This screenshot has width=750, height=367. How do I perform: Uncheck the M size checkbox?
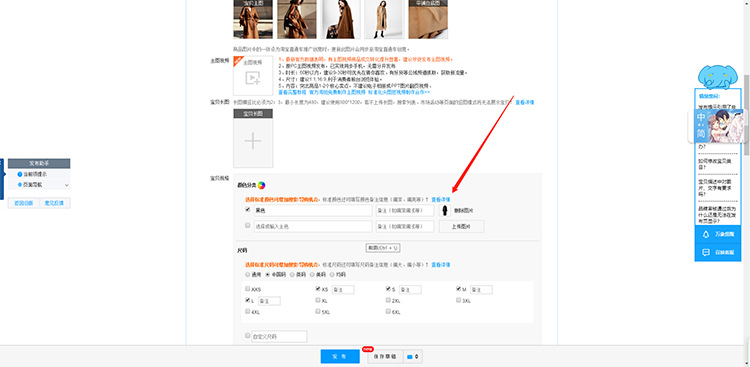459,289
